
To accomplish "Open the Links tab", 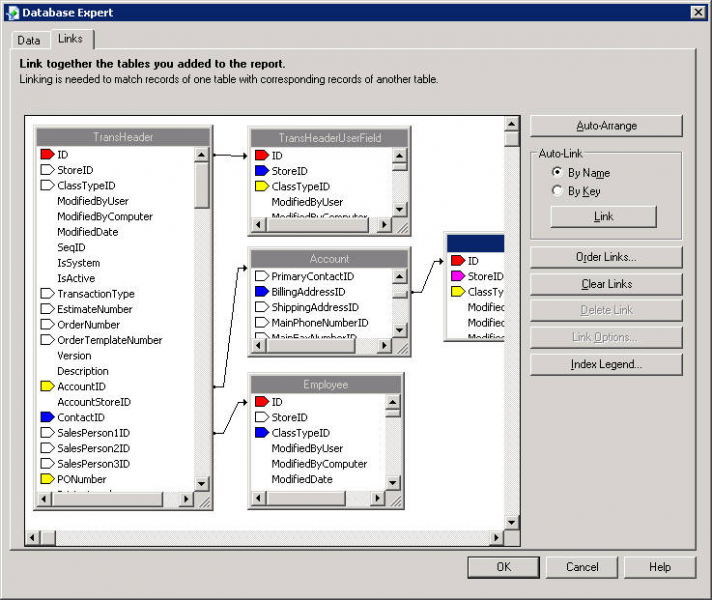I will (x=70, y=39).
